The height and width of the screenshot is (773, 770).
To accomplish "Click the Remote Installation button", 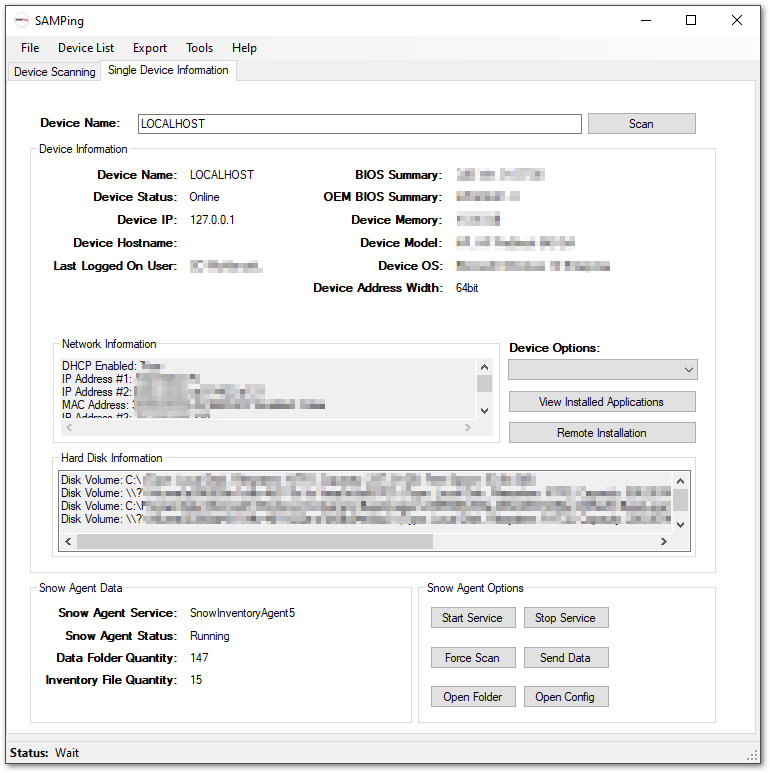I will pos(601,433).
